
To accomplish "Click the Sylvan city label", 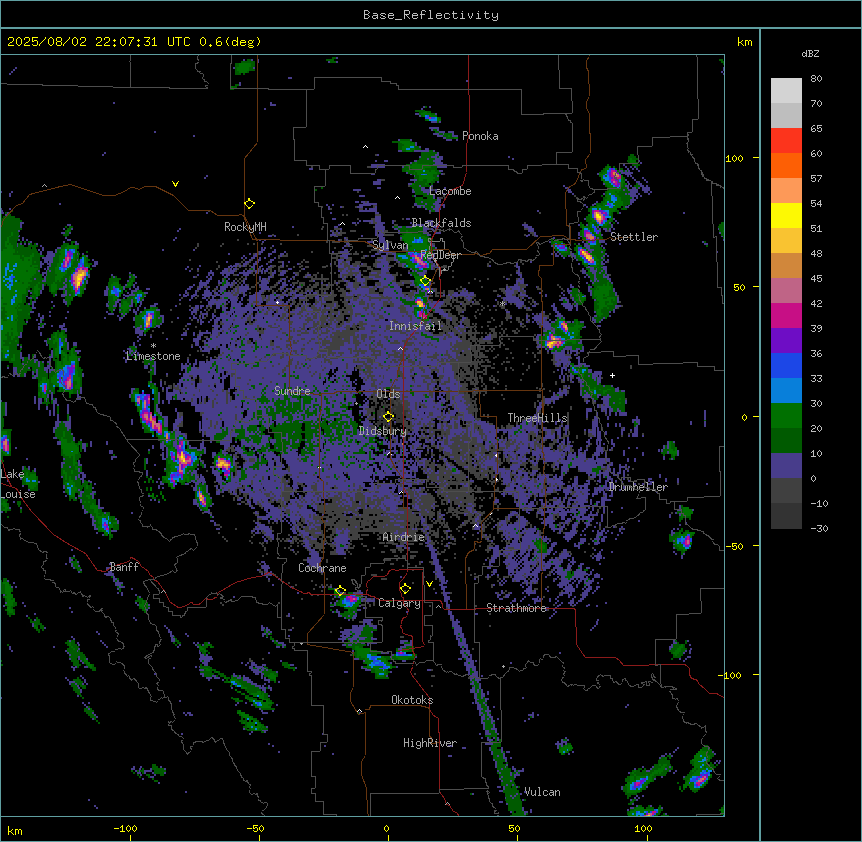I will pos(390,245).
